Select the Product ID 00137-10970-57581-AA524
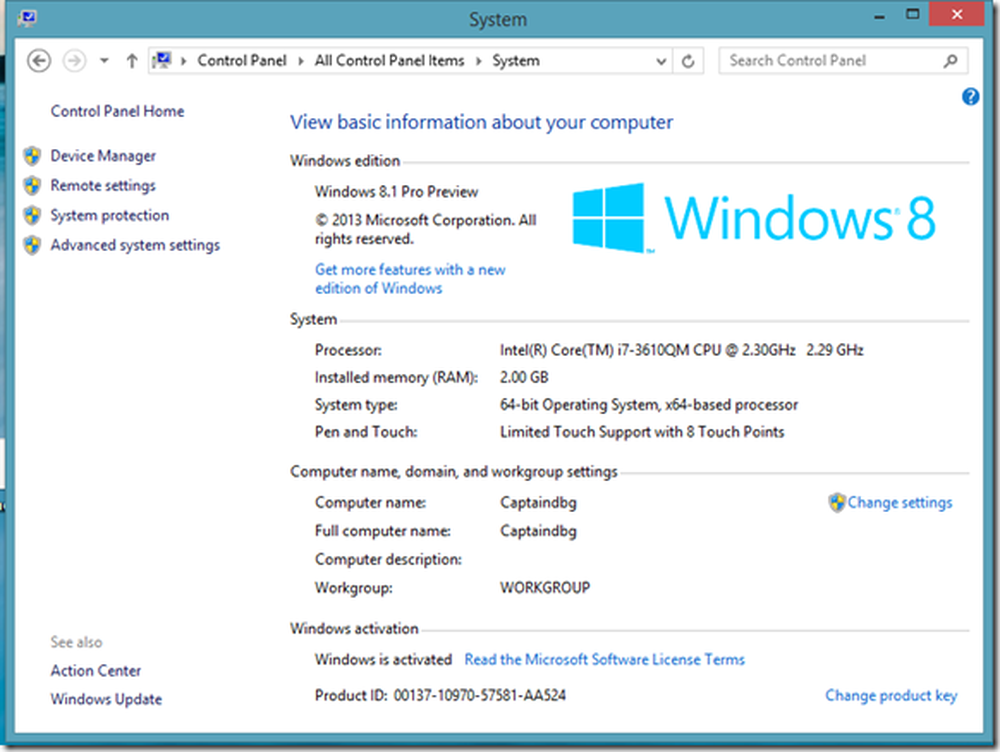Image resolution: width=1000 pixels, height=752 pixels. (480, 695)
